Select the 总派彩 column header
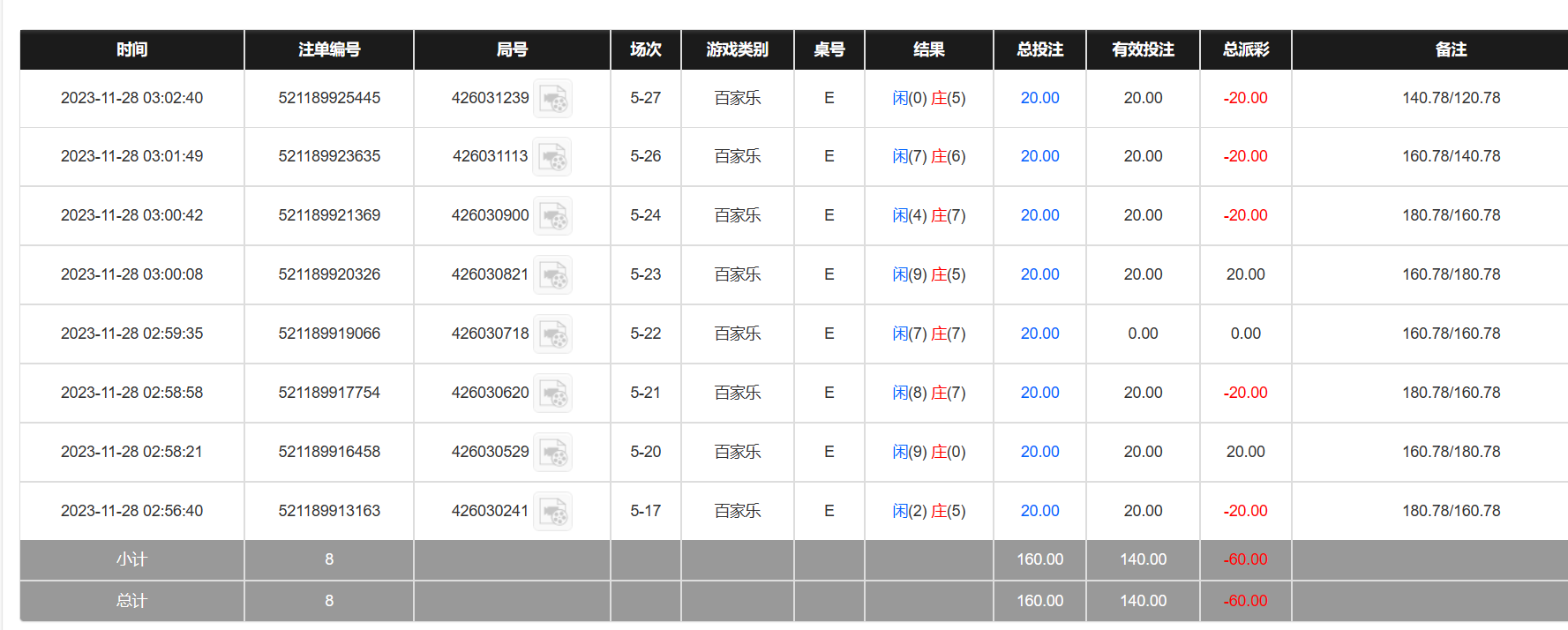 [x=1245, y=49]
